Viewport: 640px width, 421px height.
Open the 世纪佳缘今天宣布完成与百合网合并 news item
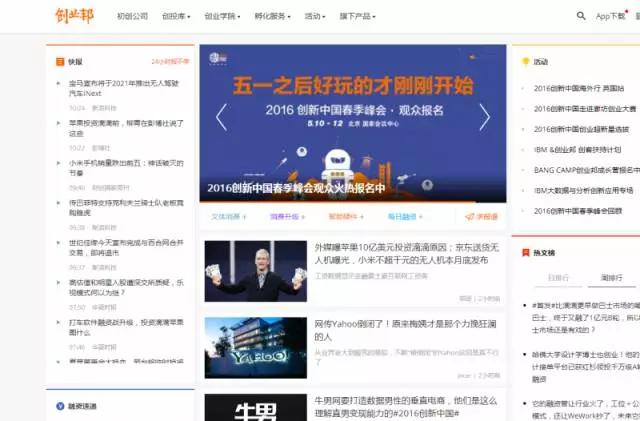[x=126, y=247]
